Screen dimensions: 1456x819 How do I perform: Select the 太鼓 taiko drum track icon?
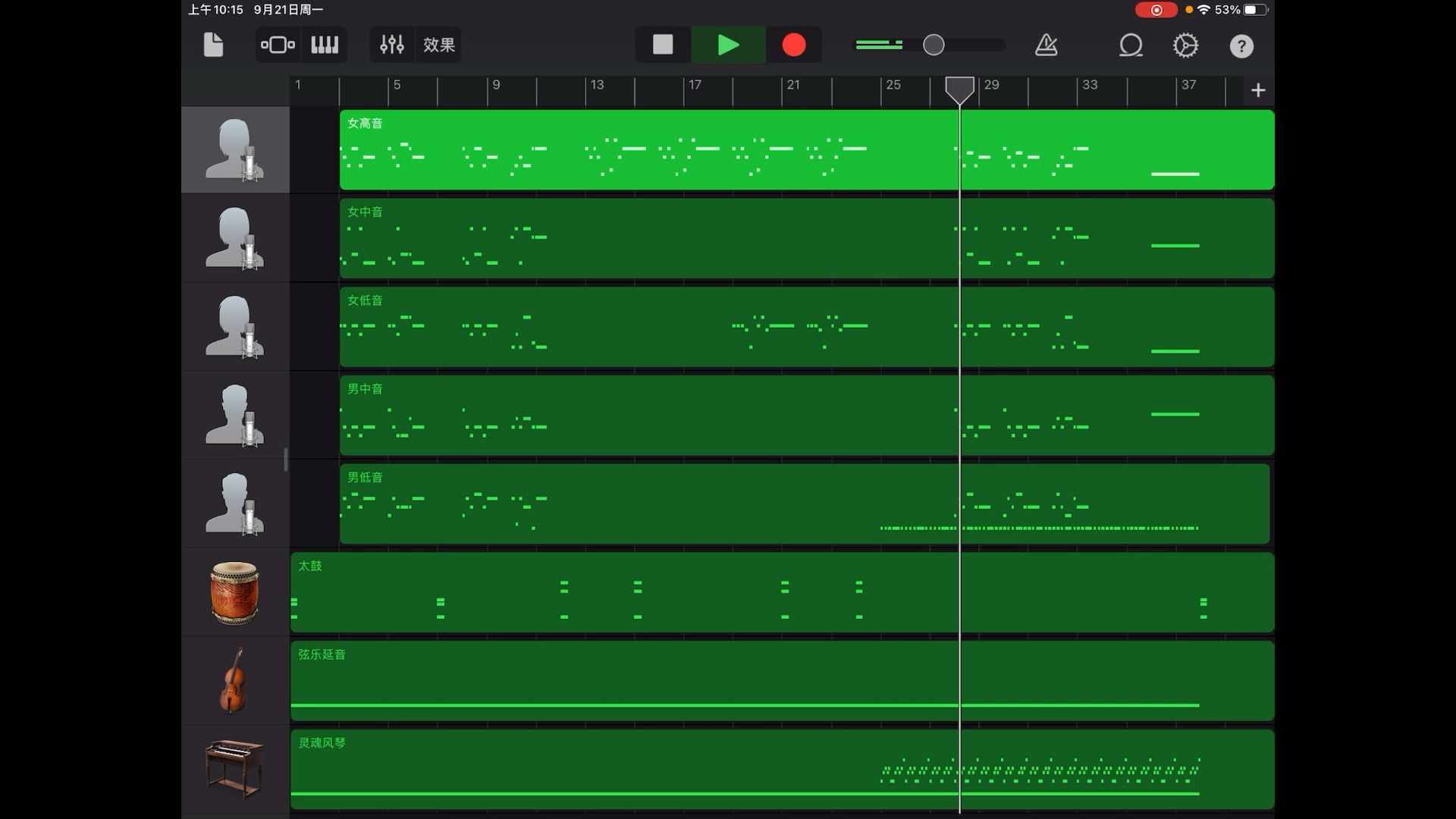point(235,593)
